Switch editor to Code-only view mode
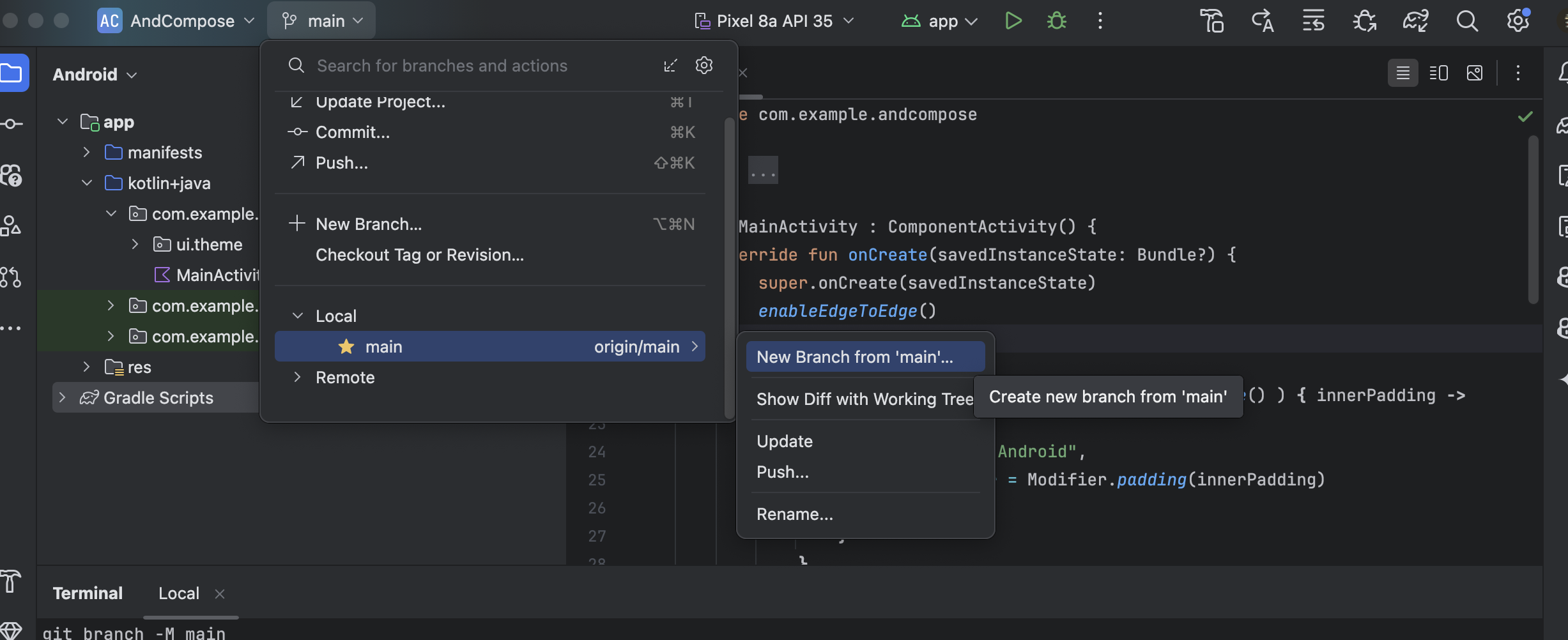 click(x=1403, y=73)
